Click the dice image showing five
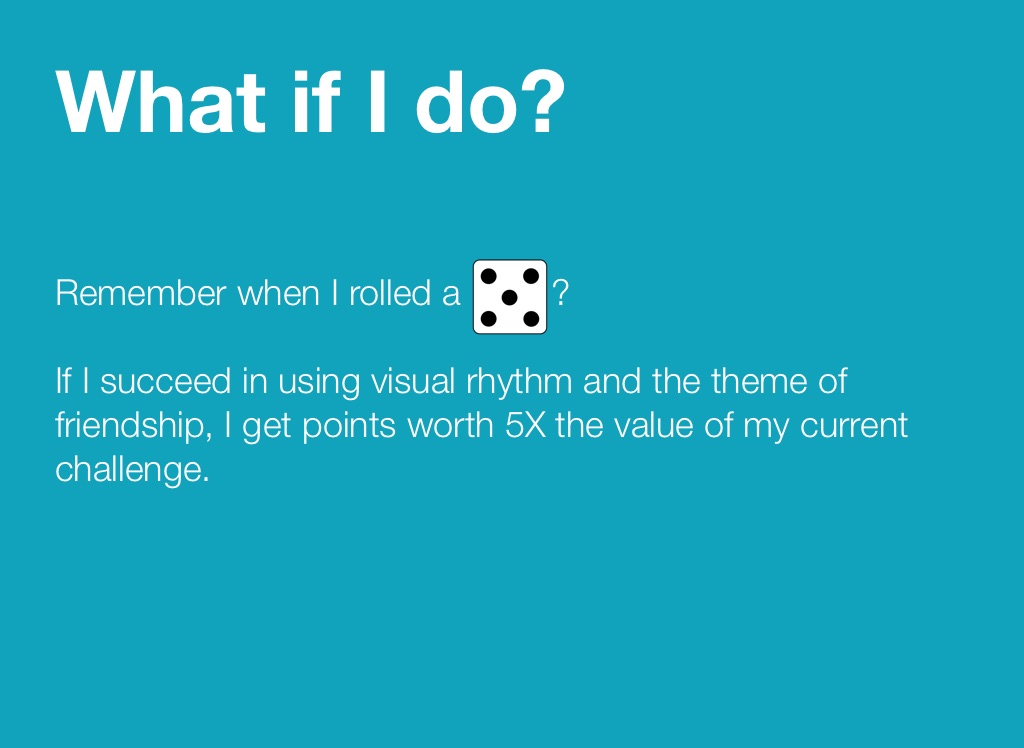Viewport: 1024px width, 748px height. [510, 297]
